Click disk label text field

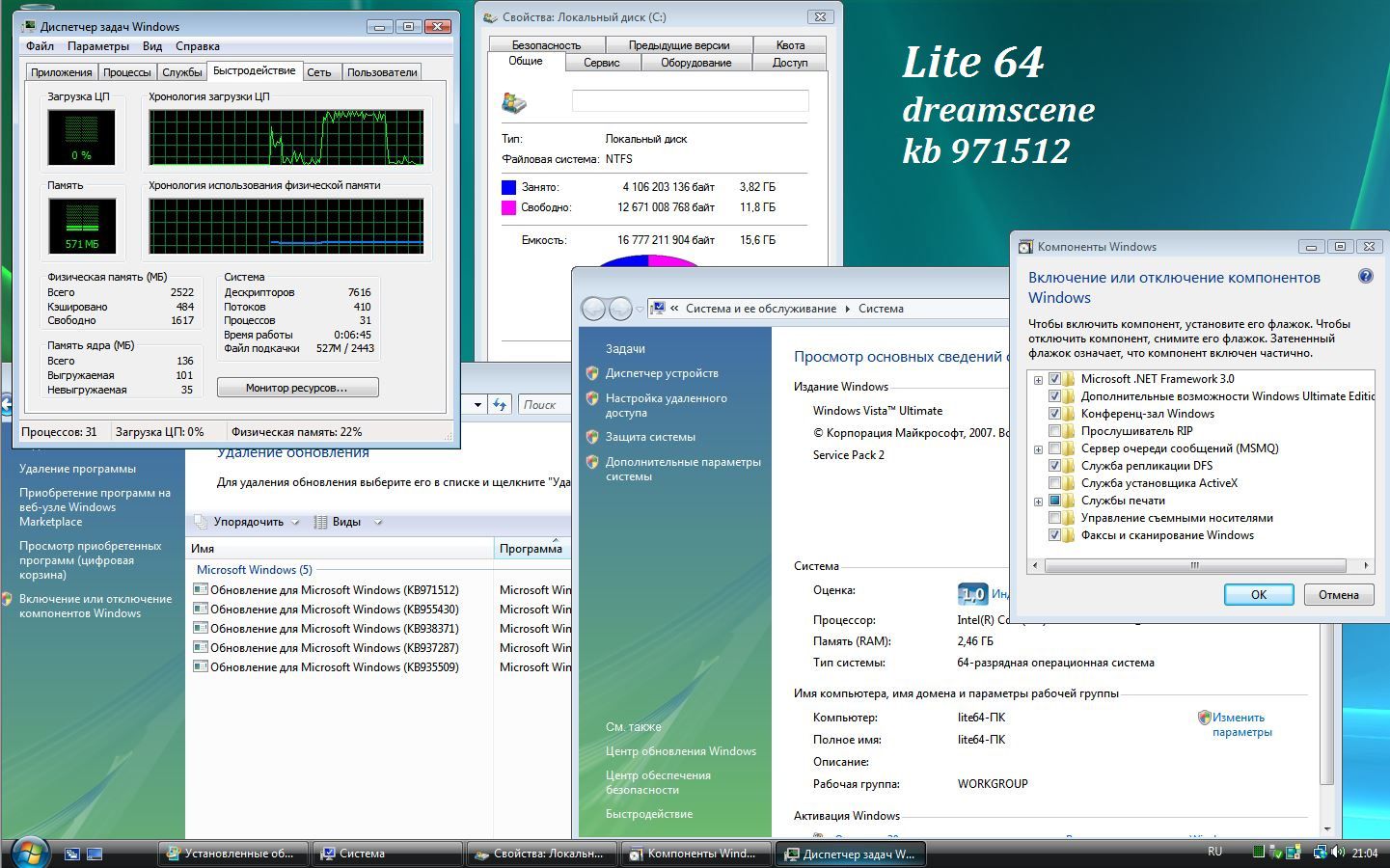(x=690, y=100)
